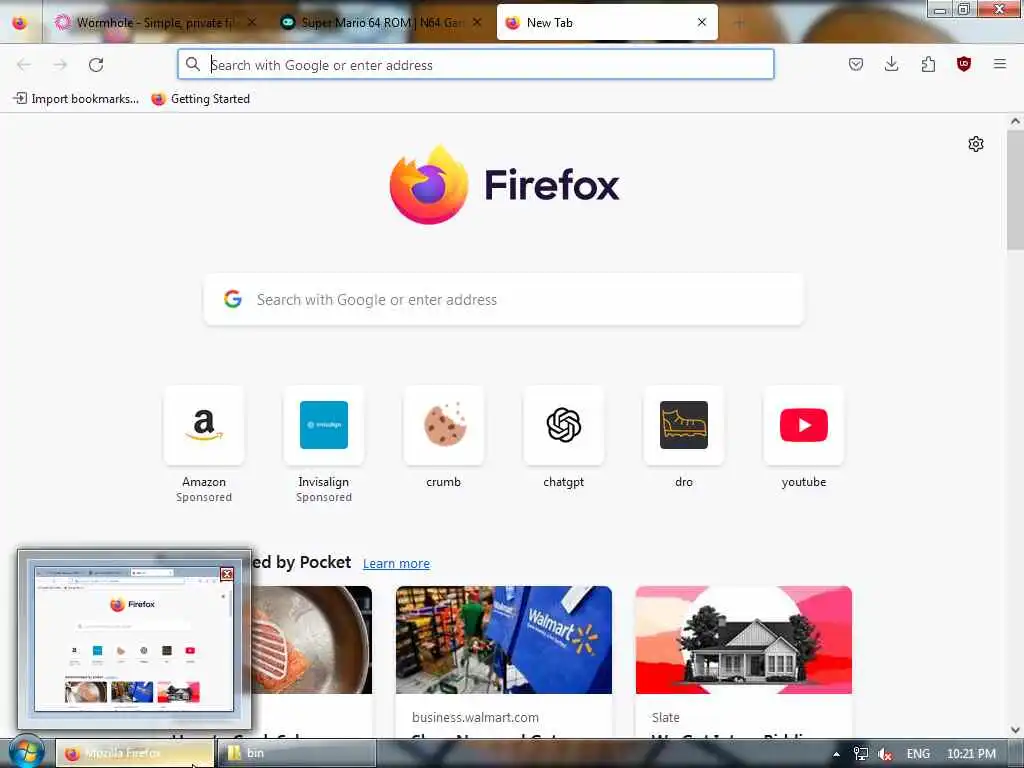Click the Slate source label
Image resolution: width=1024 pixels, height=768 pixels.
665,717
